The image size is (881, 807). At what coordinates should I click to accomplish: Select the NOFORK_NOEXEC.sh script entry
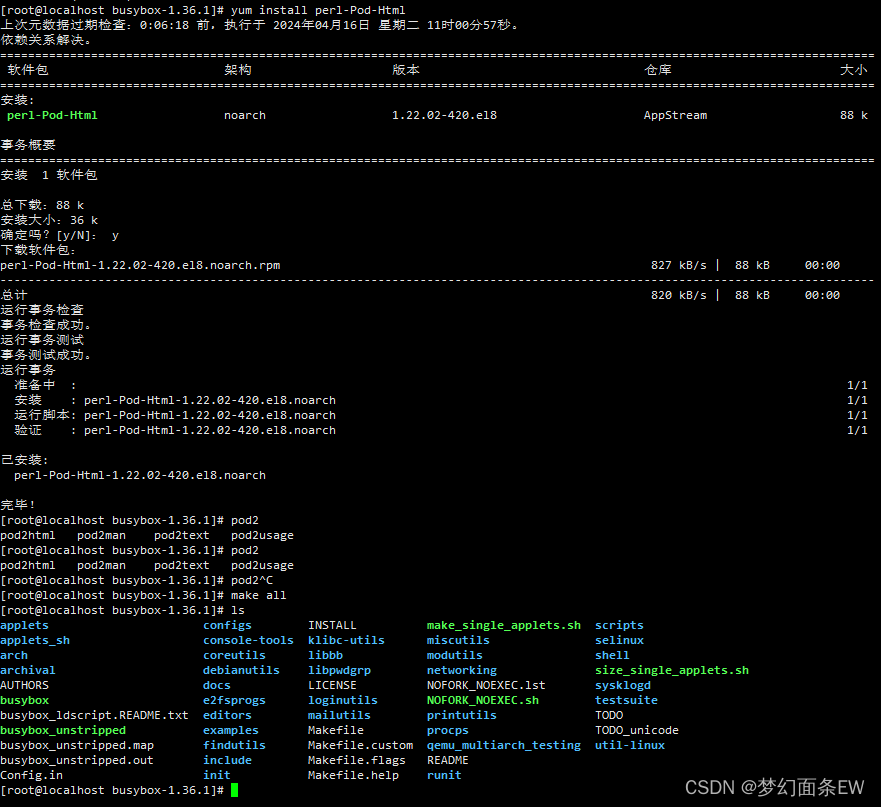[x=482, y=699]
